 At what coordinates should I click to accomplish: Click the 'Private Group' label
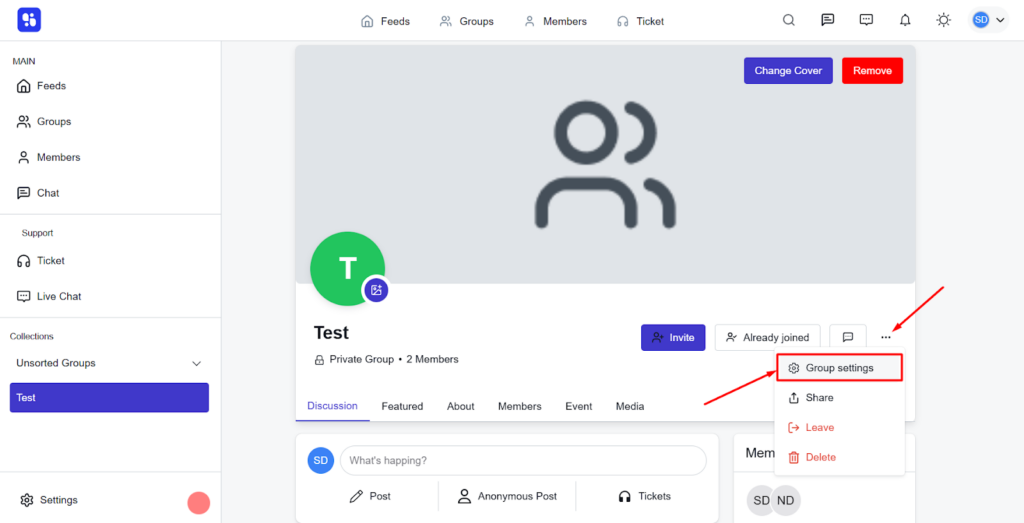(x=361, y=359)
